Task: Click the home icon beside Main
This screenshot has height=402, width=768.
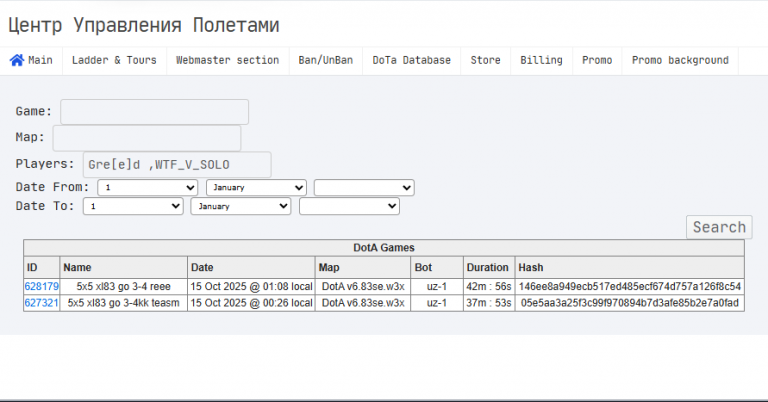Action: (x=17, y=60)
